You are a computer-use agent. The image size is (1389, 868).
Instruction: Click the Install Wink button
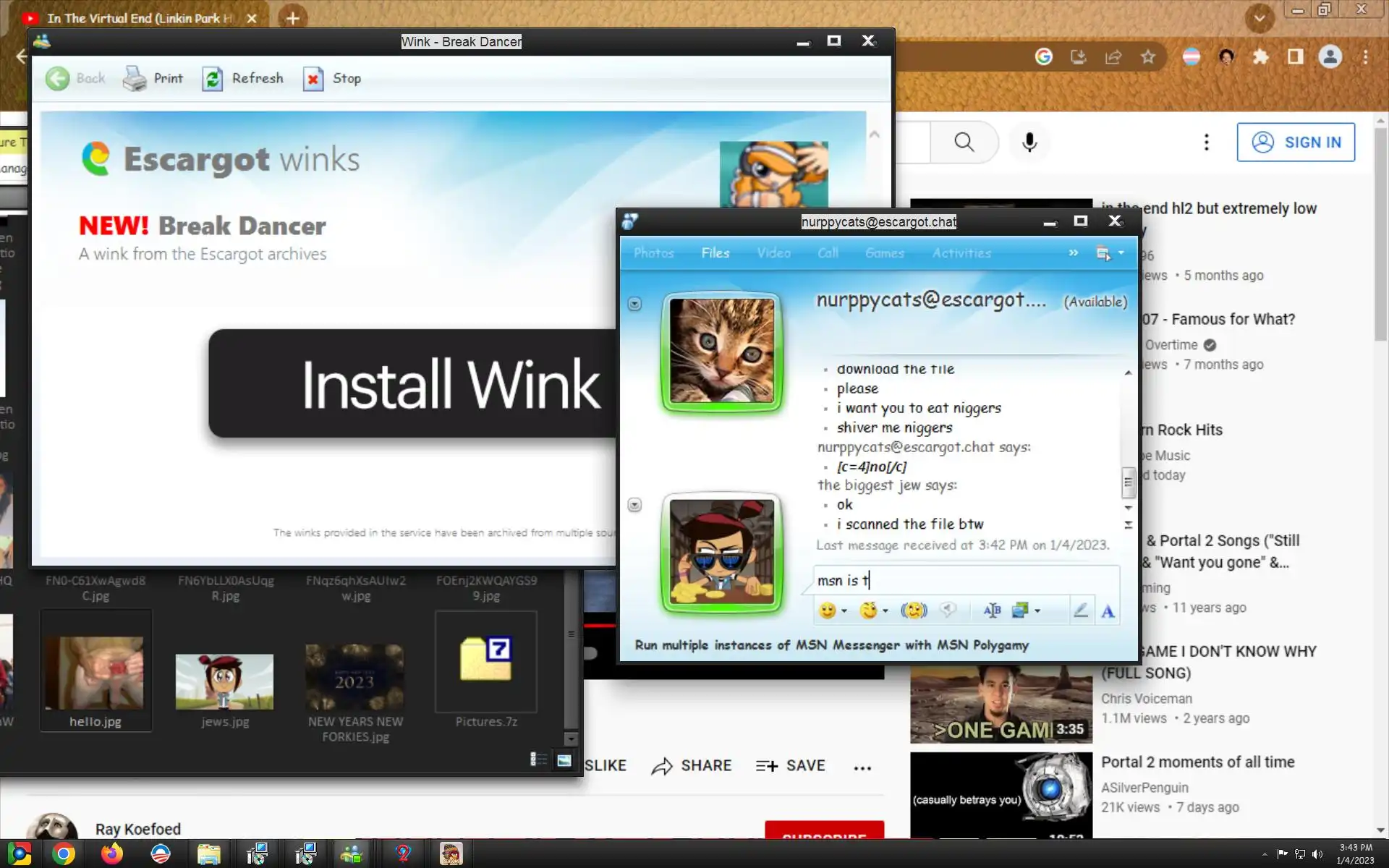[x=412, y=383]
